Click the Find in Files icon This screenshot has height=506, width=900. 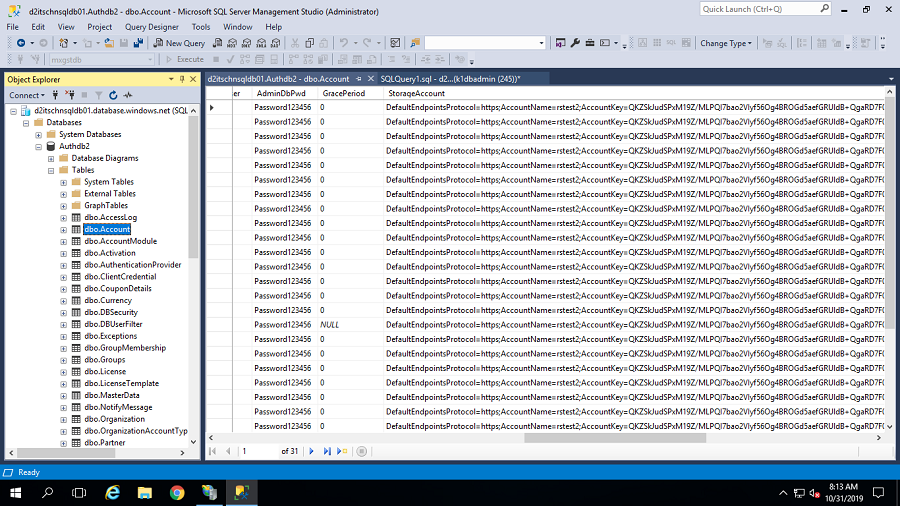[x=415, y=43]
